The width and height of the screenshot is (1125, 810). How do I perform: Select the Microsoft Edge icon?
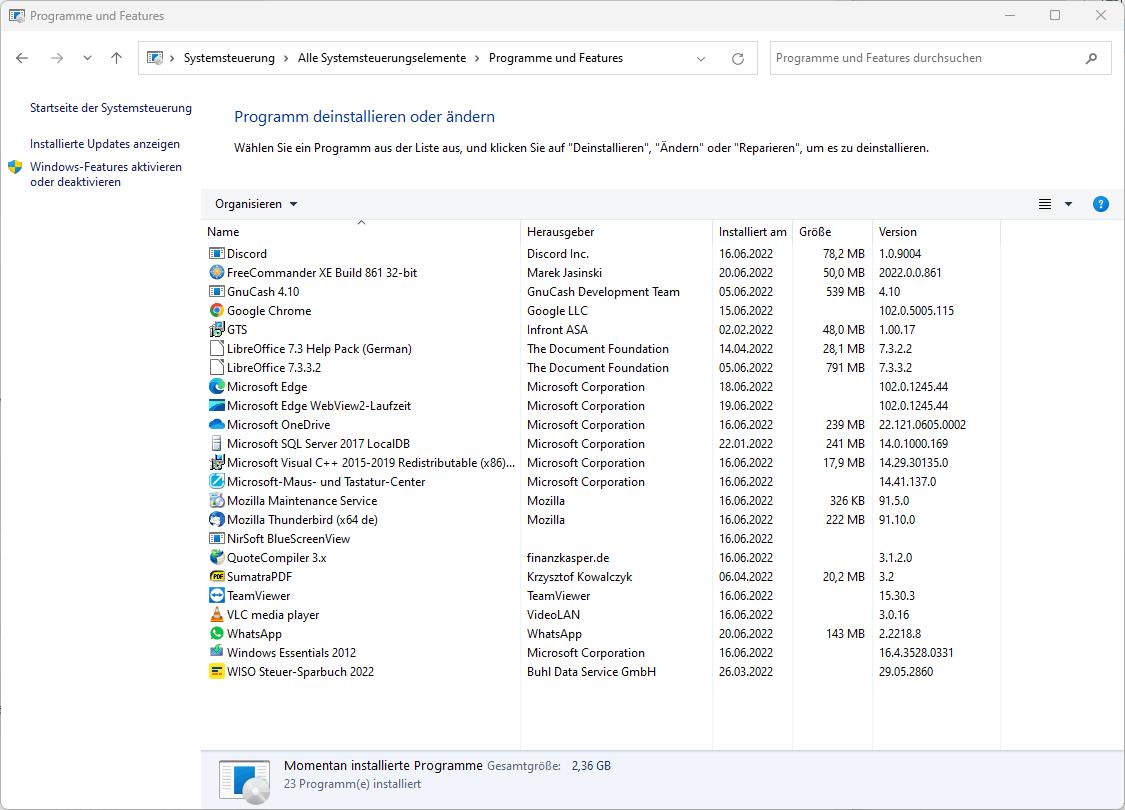pos(216,387)
